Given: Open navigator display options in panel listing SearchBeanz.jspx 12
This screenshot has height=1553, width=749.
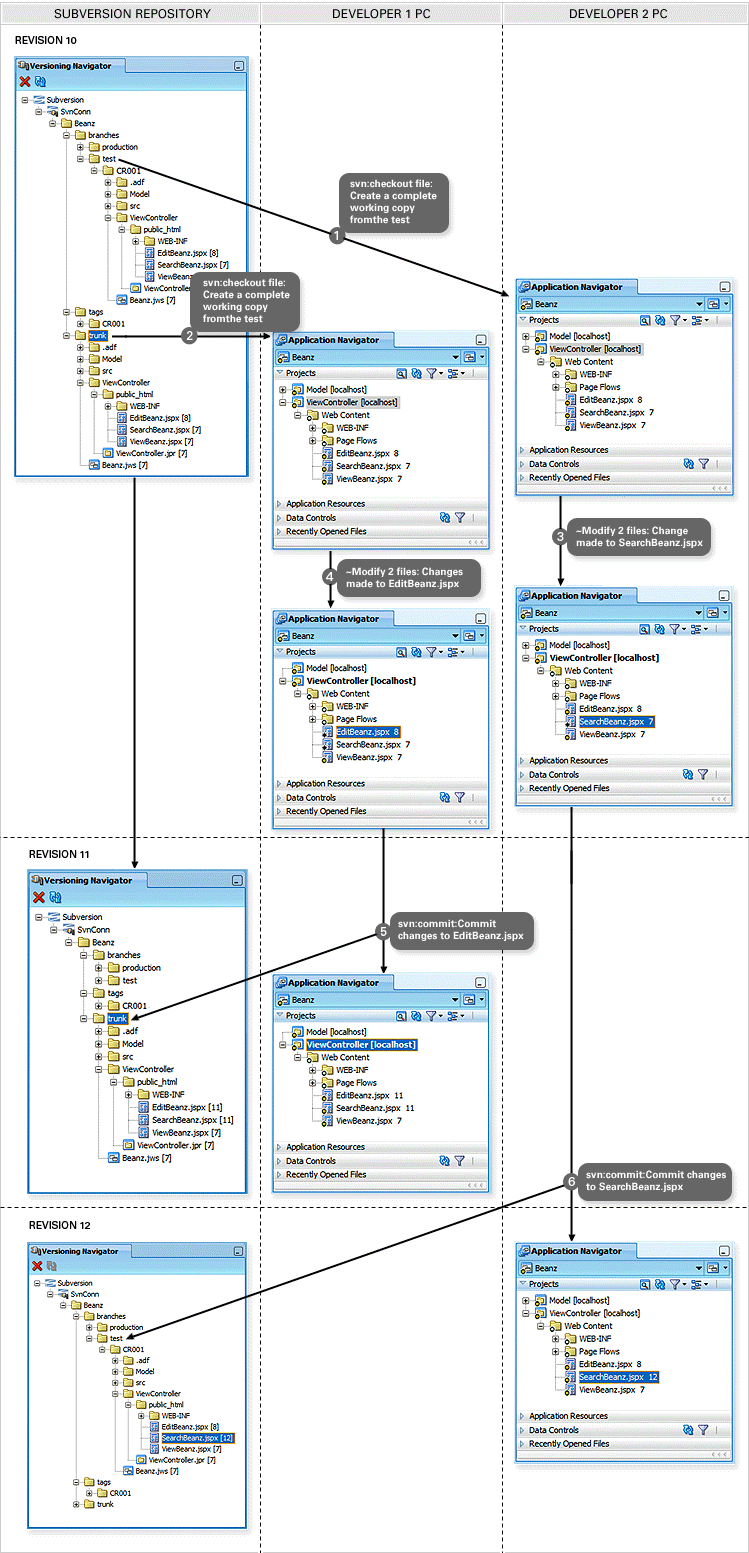Looking at the screenshot, I should point(700,1284).
